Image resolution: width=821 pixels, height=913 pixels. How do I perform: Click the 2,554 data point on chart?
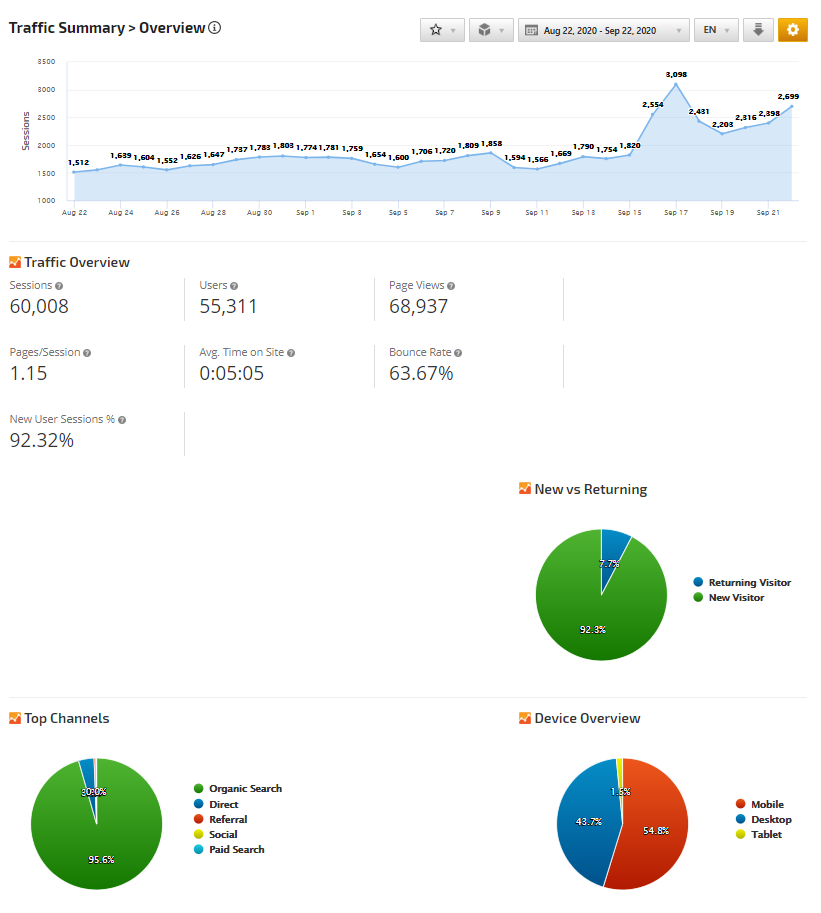click(x=653, y=114)
